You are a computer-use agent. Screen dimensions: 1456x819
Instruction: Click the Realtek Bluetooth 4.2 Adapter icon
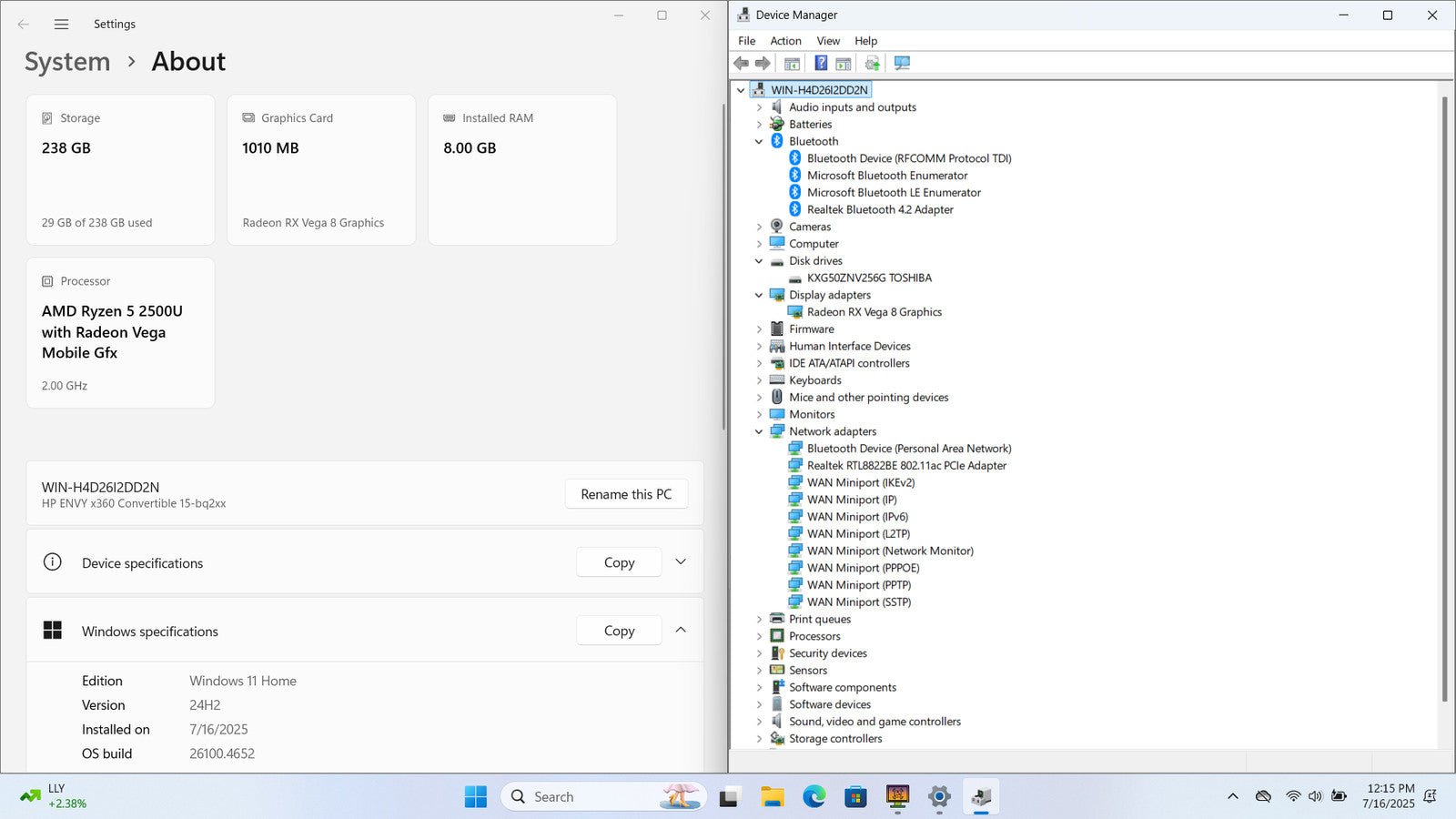794,209
